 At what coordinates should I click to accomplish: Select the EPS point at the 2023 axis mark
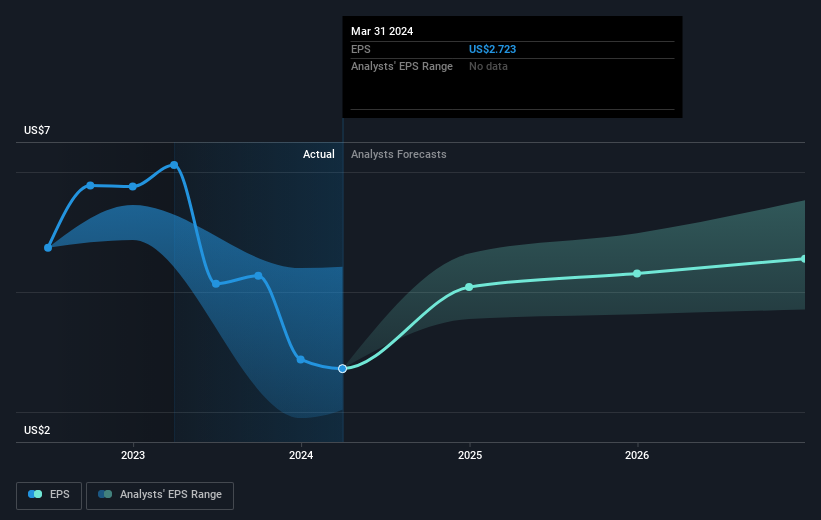coord(133,186)
